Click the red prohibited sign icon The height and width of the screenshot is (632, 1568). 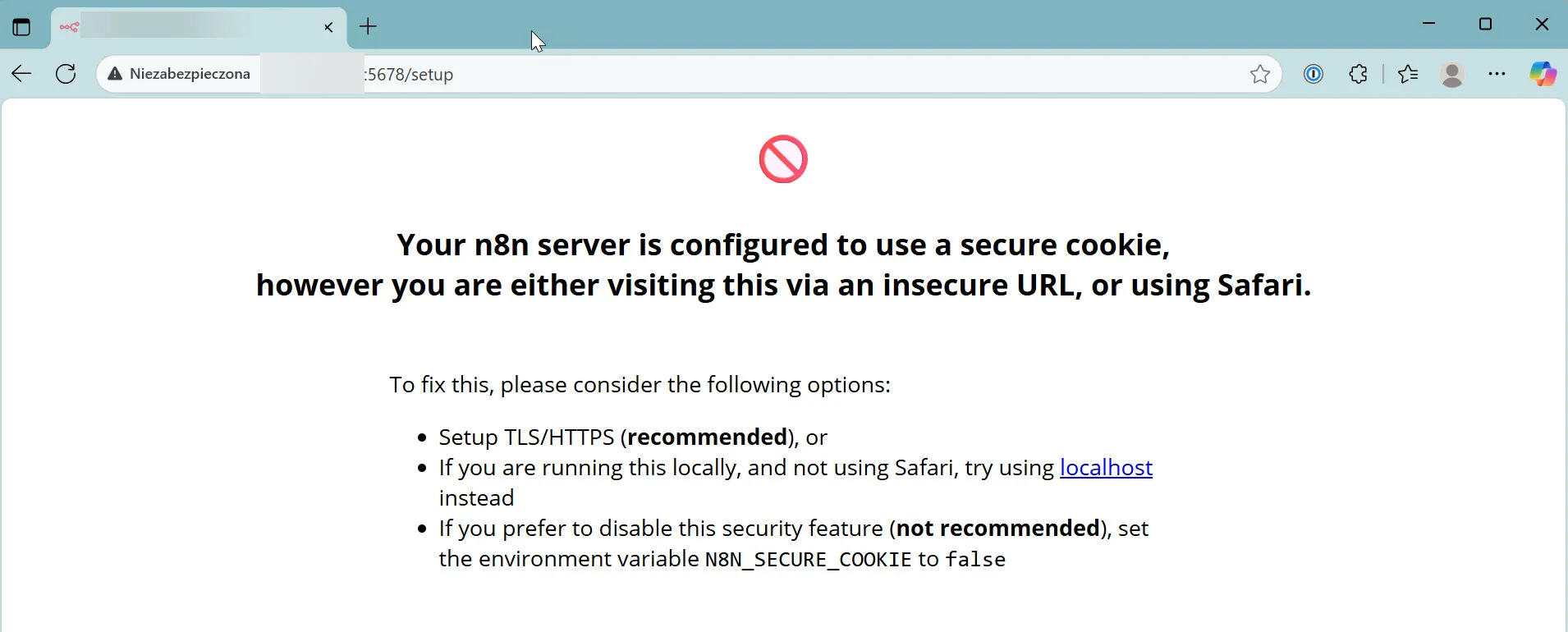coord(783,159)
